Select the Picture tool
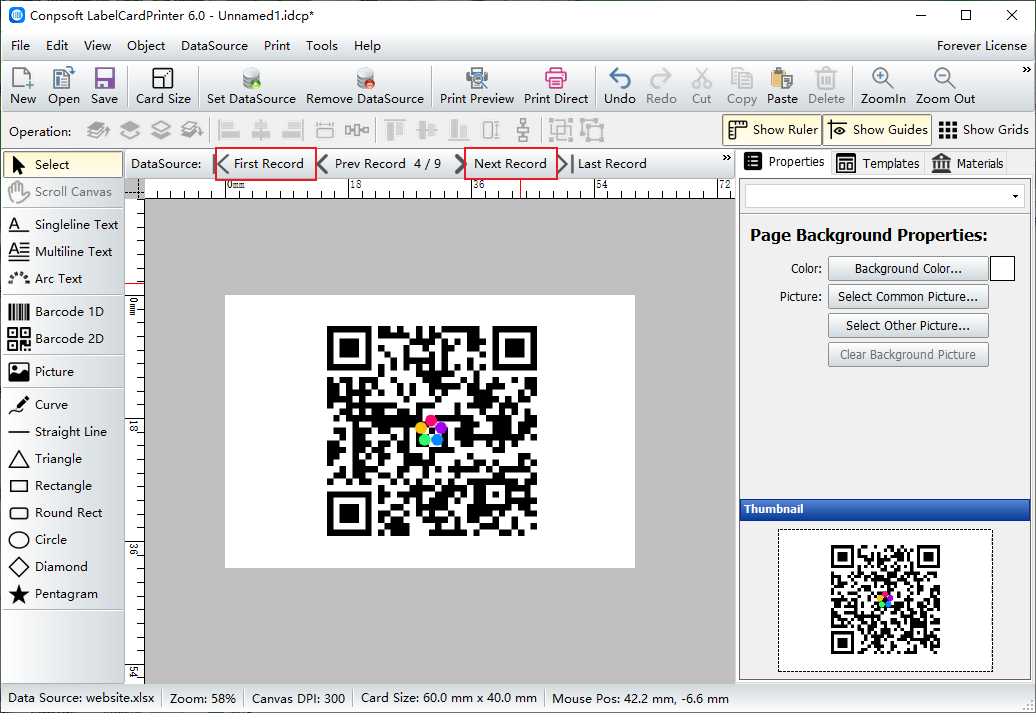 point(63,371)
